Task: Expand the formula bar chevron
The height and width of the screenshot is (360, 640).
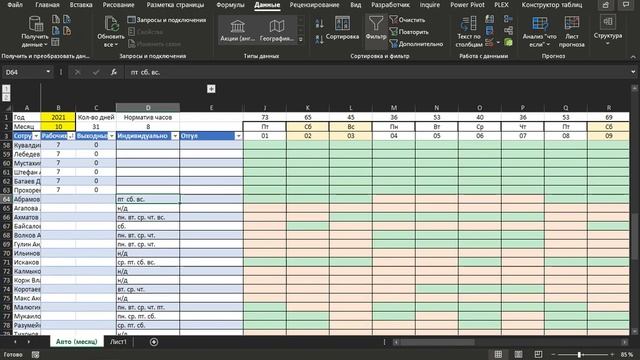Action: (x=633, y=72)
